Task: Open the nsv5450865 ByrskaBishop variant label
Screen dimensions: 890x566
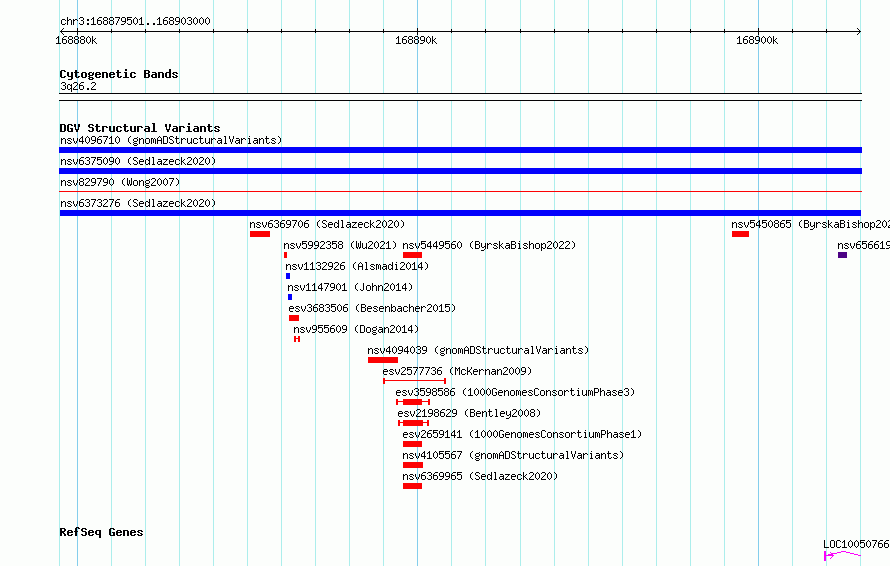Action: click(x=811, y=224)
